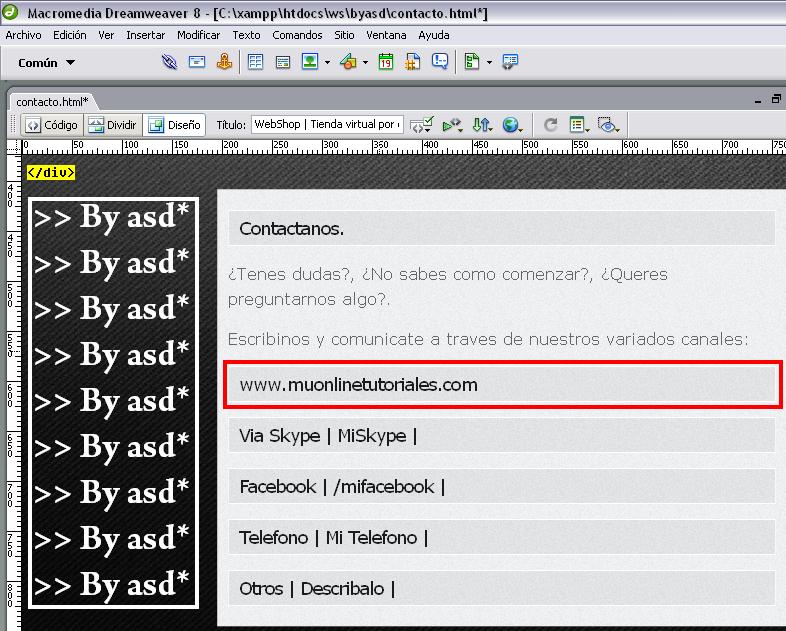786x631 pixels.
Task: Open the Comandos menu
Action: click(297, 35)
